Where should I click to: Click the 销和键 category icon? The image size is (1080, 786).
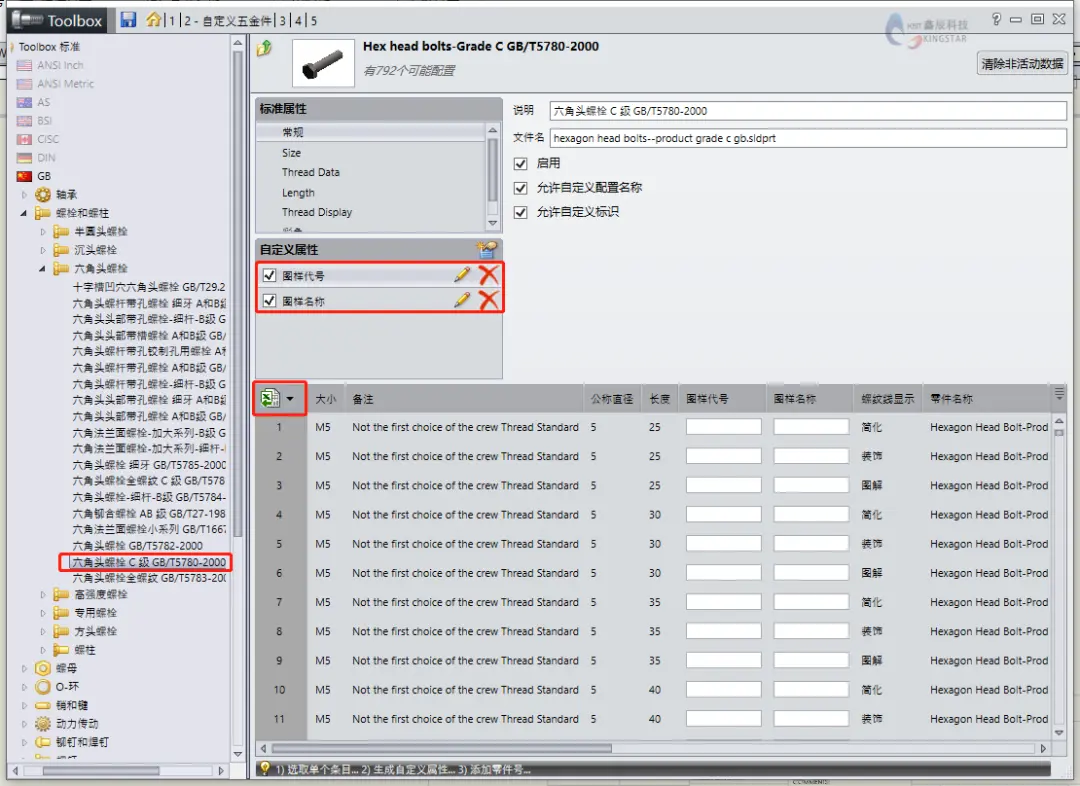tap(43, 705)
